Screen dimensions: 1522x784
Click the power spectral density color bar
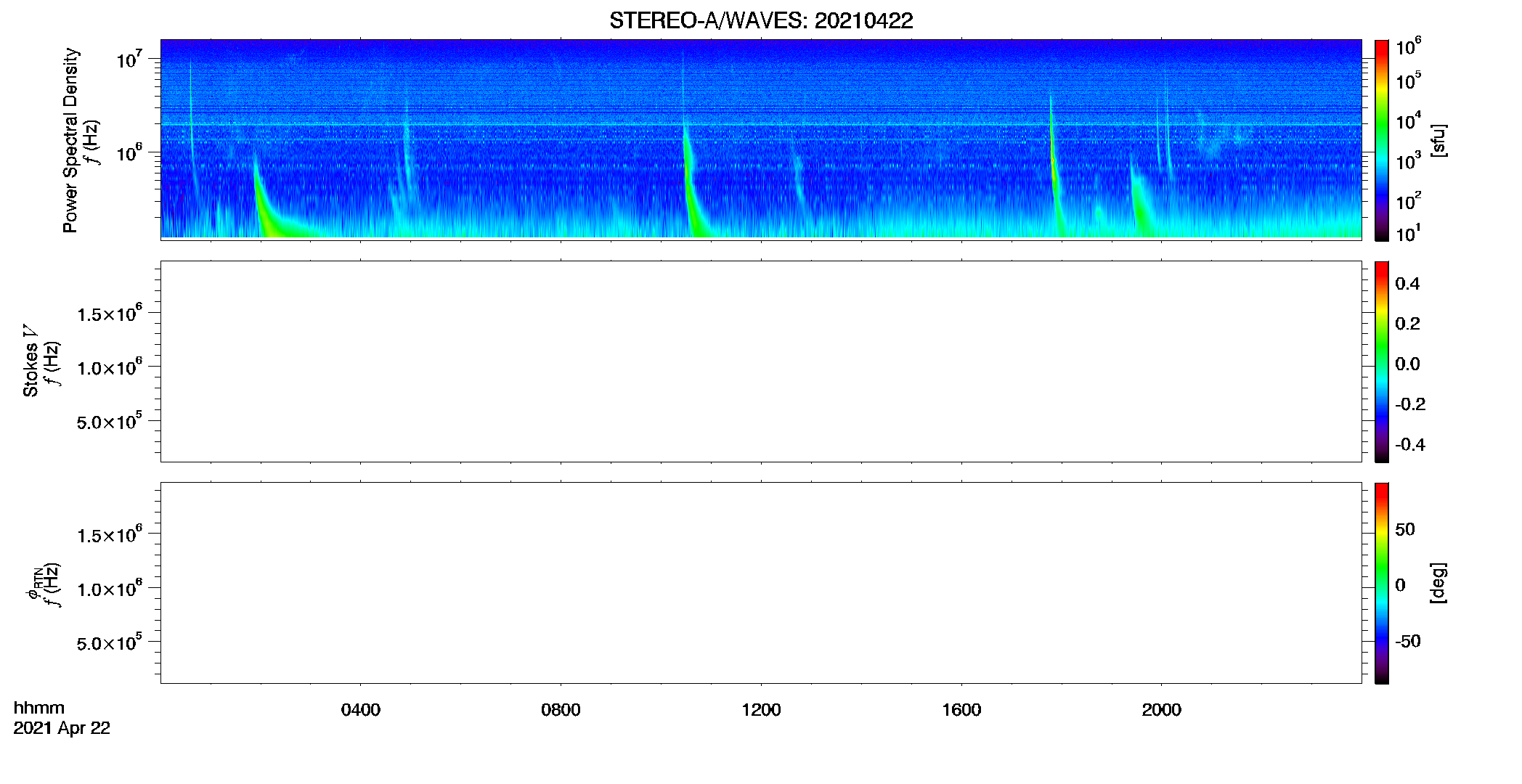(x=1381, y=140)
